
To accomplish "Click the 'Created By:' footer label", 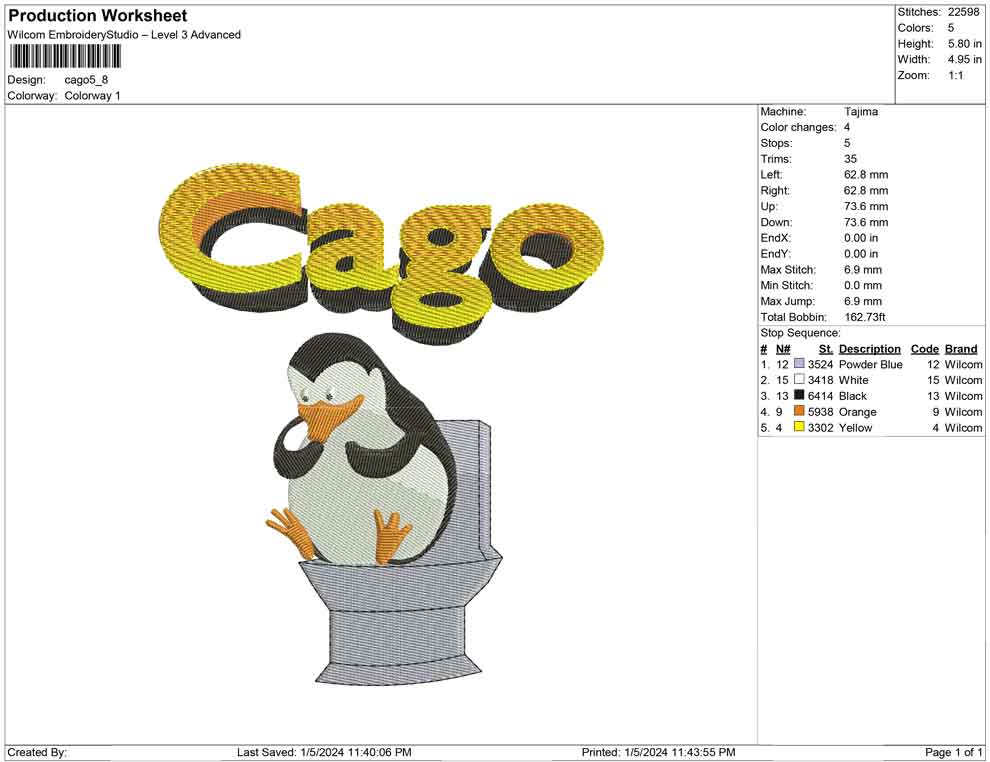I will pyautogui.click(x=37, y=752).
